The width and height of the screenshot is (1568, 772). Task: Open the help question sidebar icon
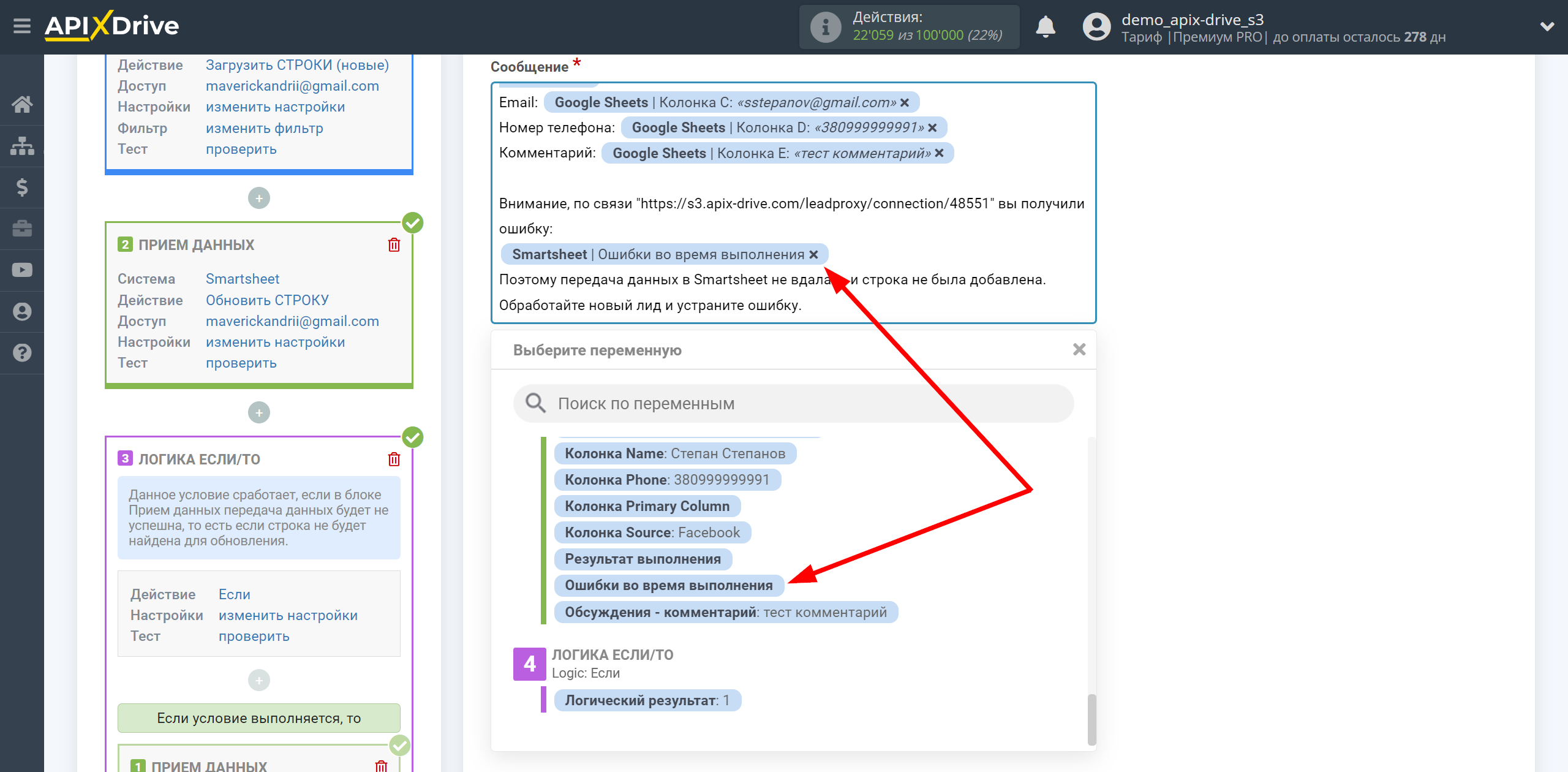click(22, 353)
